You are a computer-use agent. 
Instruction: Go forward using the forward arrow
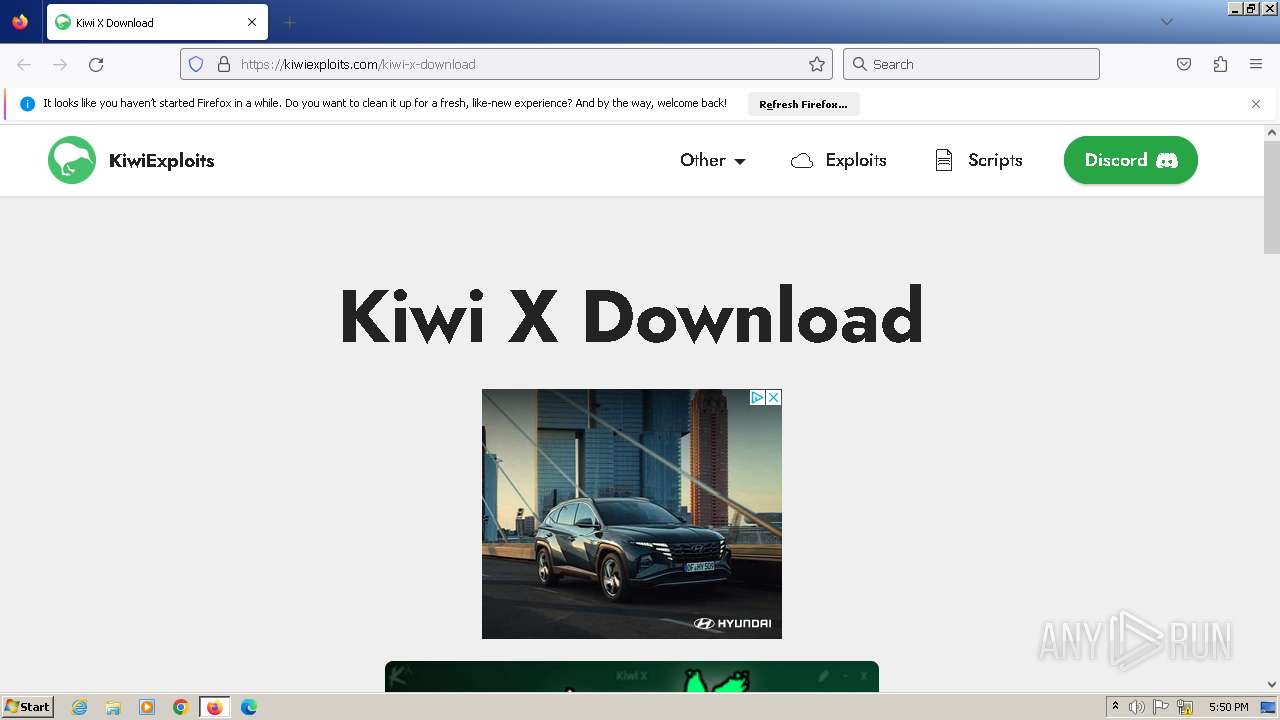60,64
